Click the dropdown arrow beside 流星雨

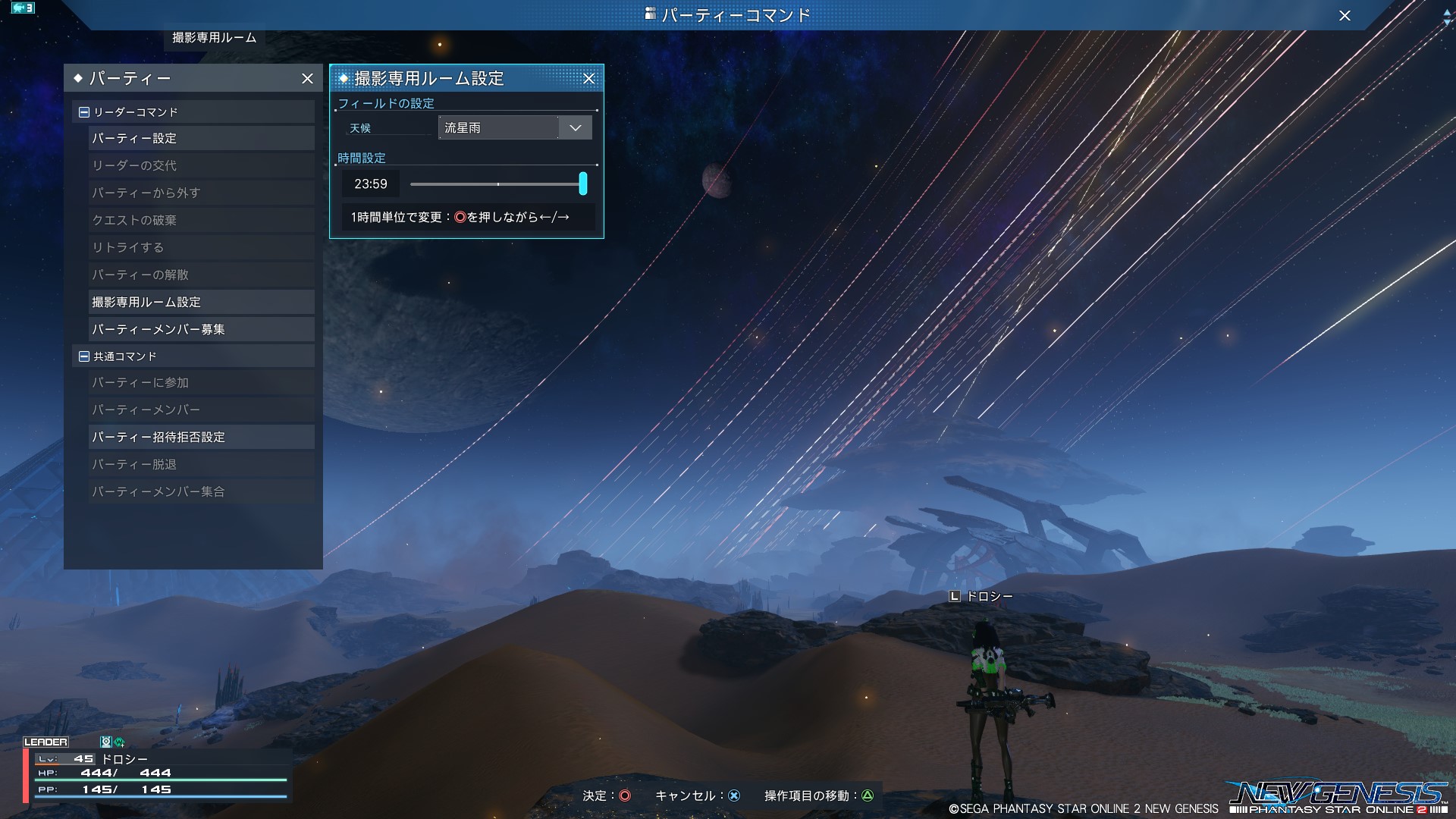[575, 127]
